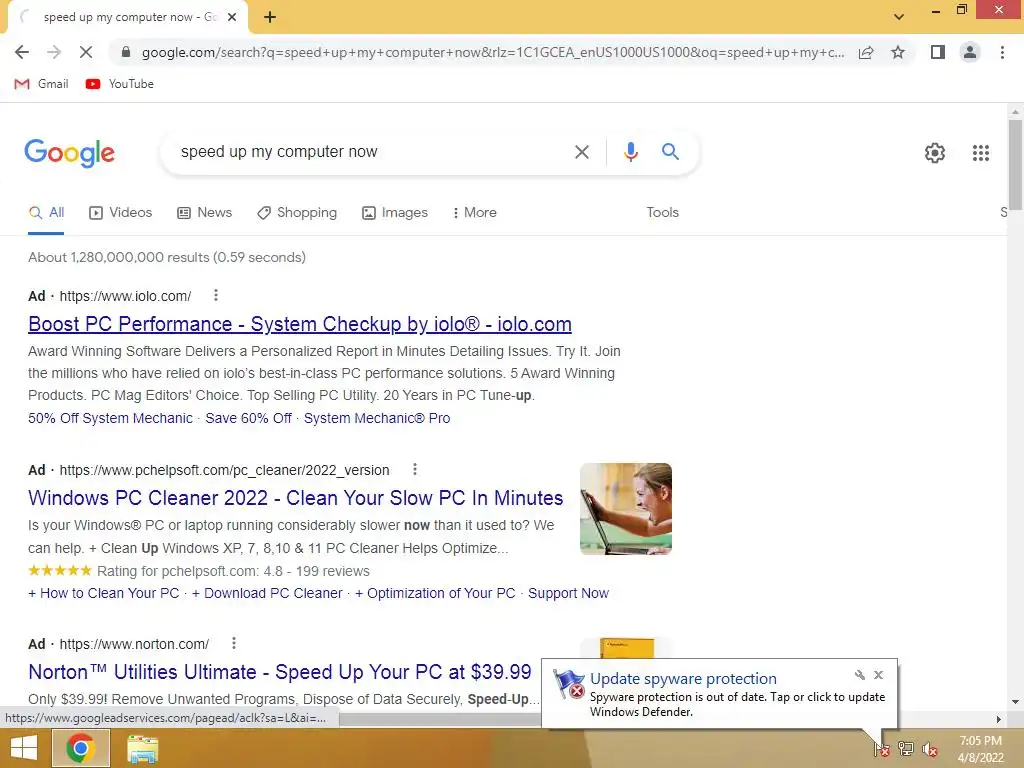This screenshot has width=1024, height=768.
Task: Open pchelpsoft ad options three dots
Action: [415, 469]
